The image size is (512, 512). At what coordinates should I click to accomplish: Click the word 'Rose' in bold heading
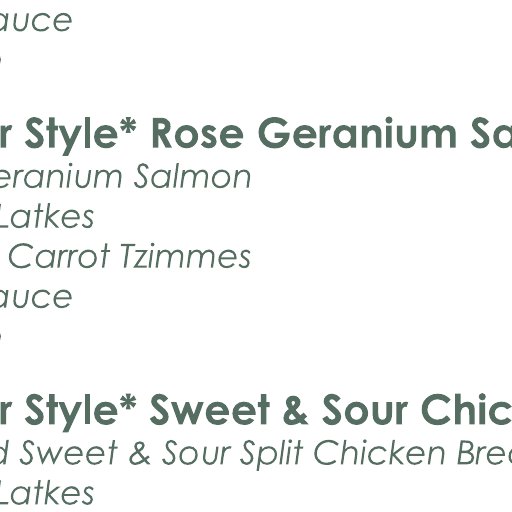point(197,134)
